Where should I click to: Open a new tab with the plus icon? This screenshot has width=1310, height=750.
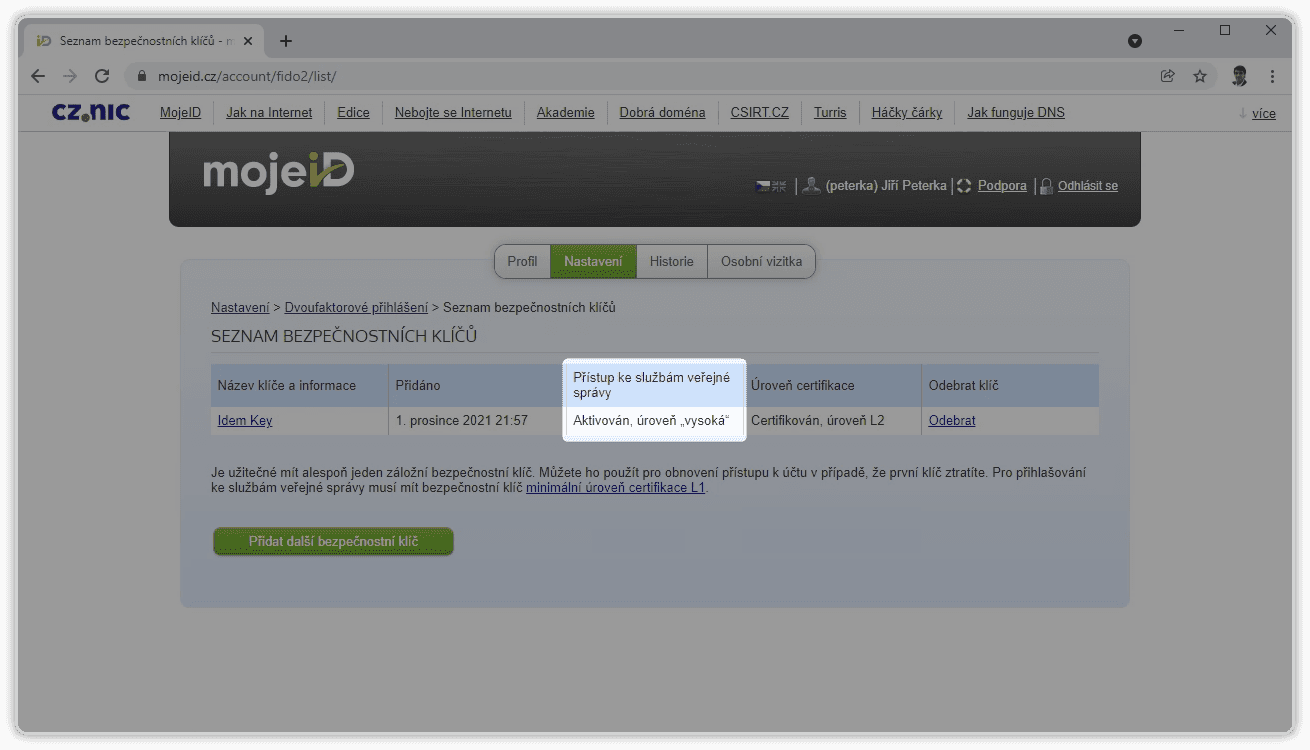pyautogui.click(x=286, y=41)
